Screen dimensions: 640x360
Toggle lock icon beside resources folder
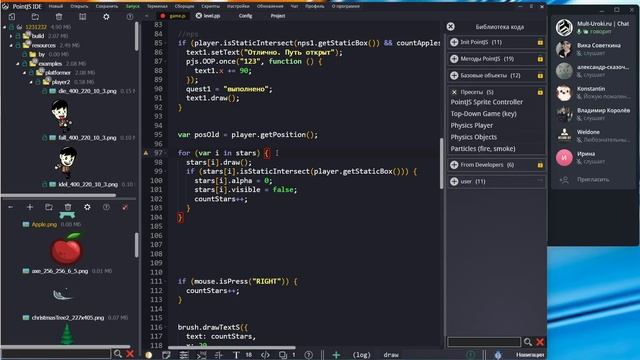click(x=18, y=45)
